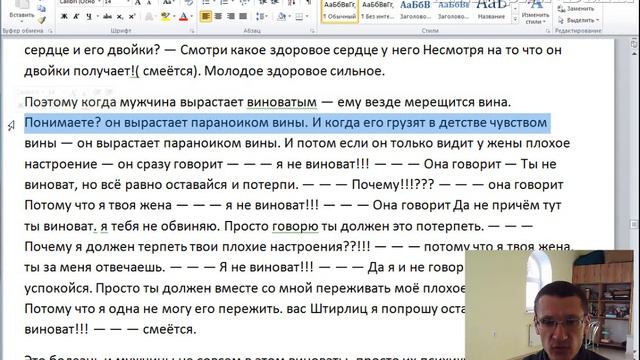Select the Обычный style
This screenshot has width=640, height=360.
(339, 11)
